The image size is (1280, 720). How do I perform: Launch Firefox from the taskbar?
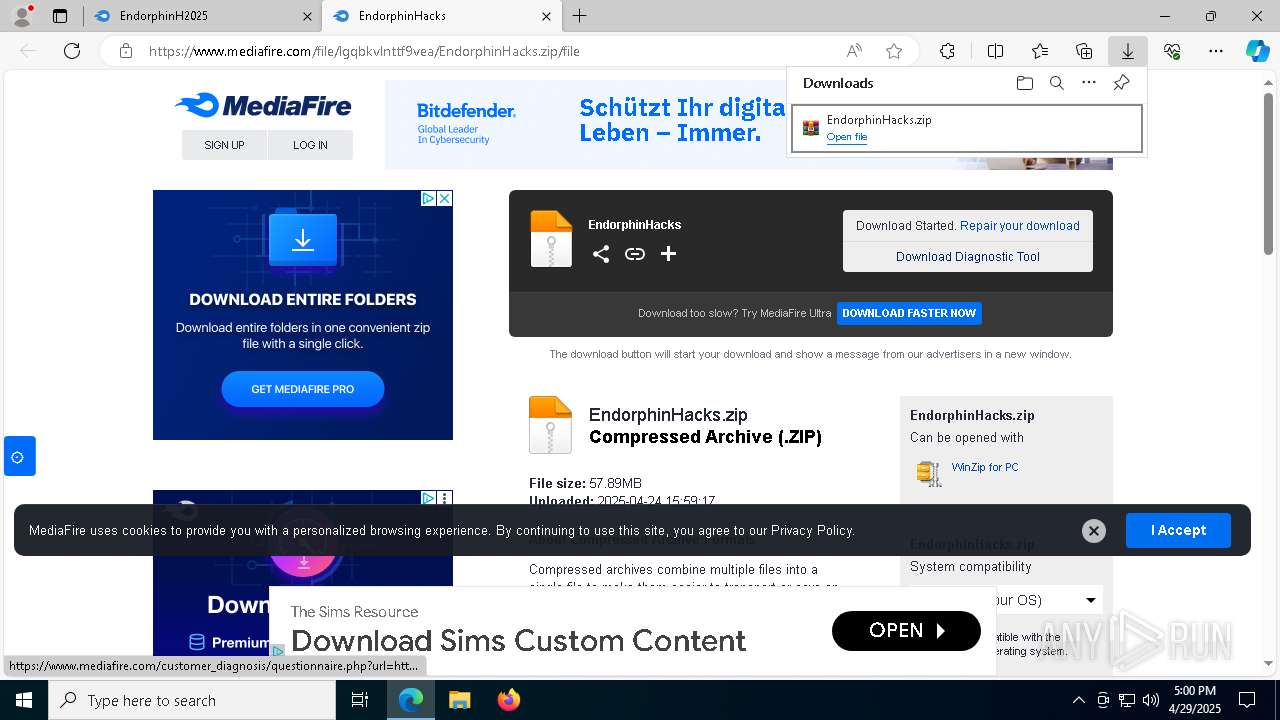pyautogui.click(x=508, y=700)
